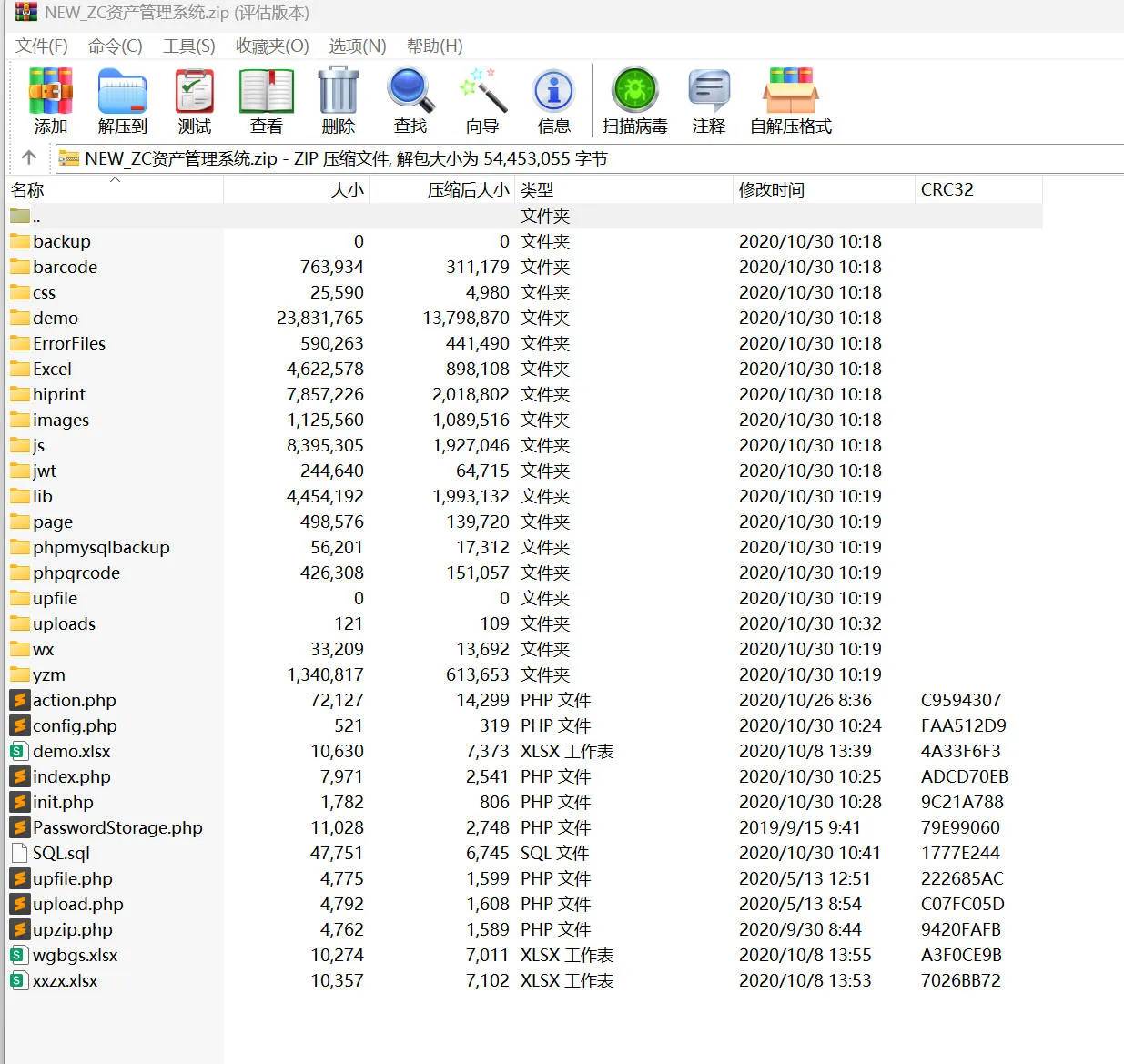Open the Tools (工具) menu
Screen dimensions: 1124x1064
point(189,46)
